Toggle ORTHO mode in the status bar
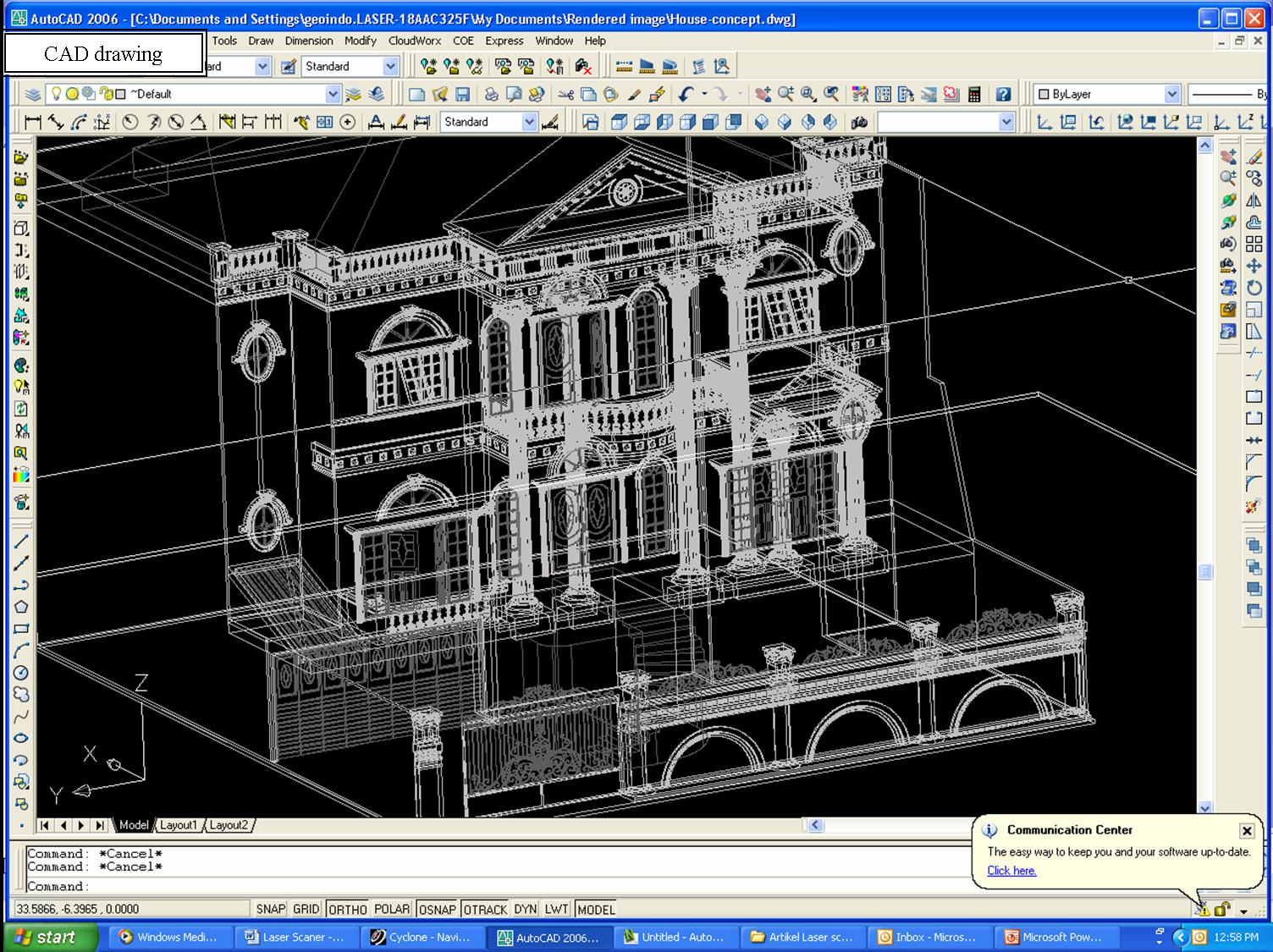The image size is (1273, 952). coord(347,909)
